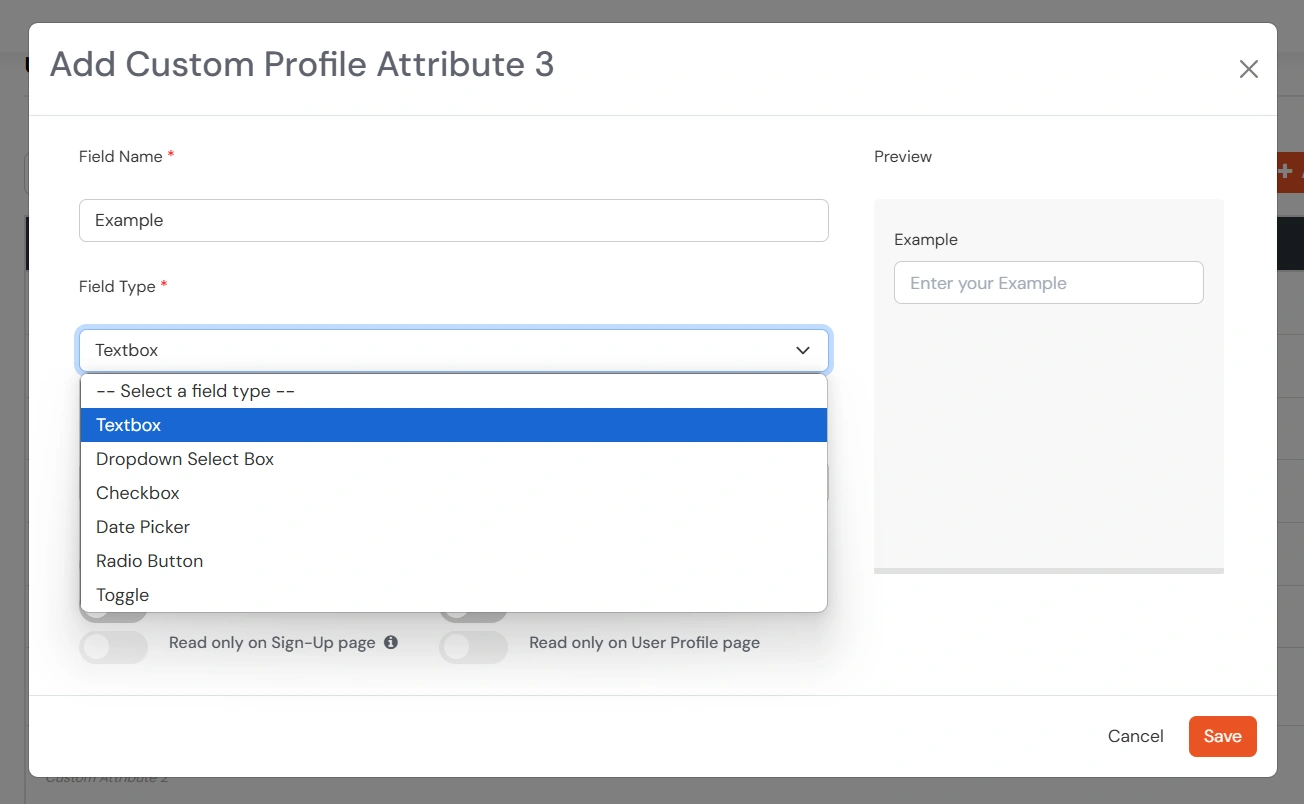Screen dimensions: 1304x804
Task: Click the Field Name input containing Example
Action: (x=453, y=220)
